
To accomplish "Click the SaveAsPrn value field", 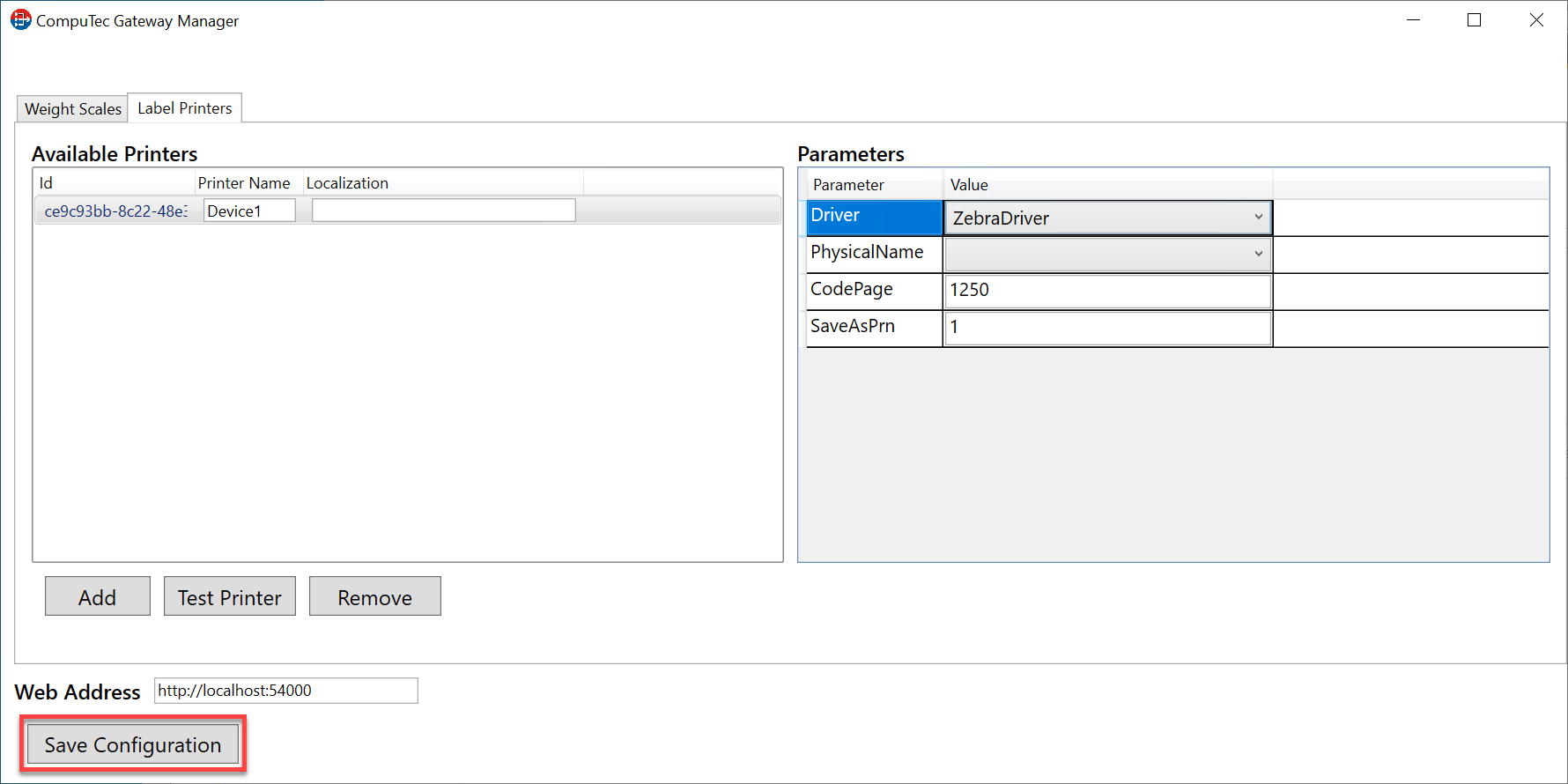I will tap(1108, 328).
